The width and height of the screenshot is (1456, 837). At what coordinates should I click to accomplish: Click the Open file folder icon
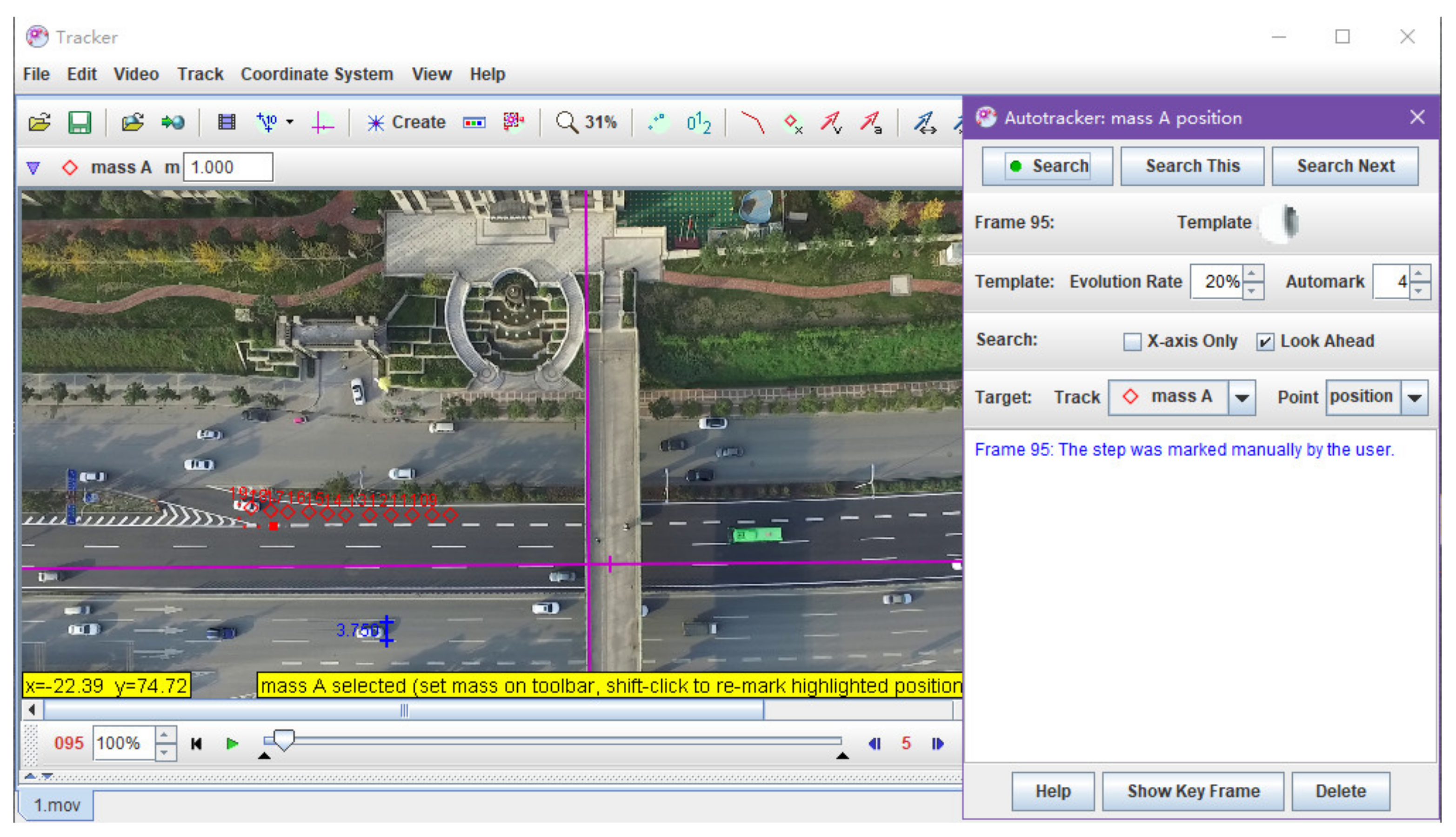[x=39, y=122]
